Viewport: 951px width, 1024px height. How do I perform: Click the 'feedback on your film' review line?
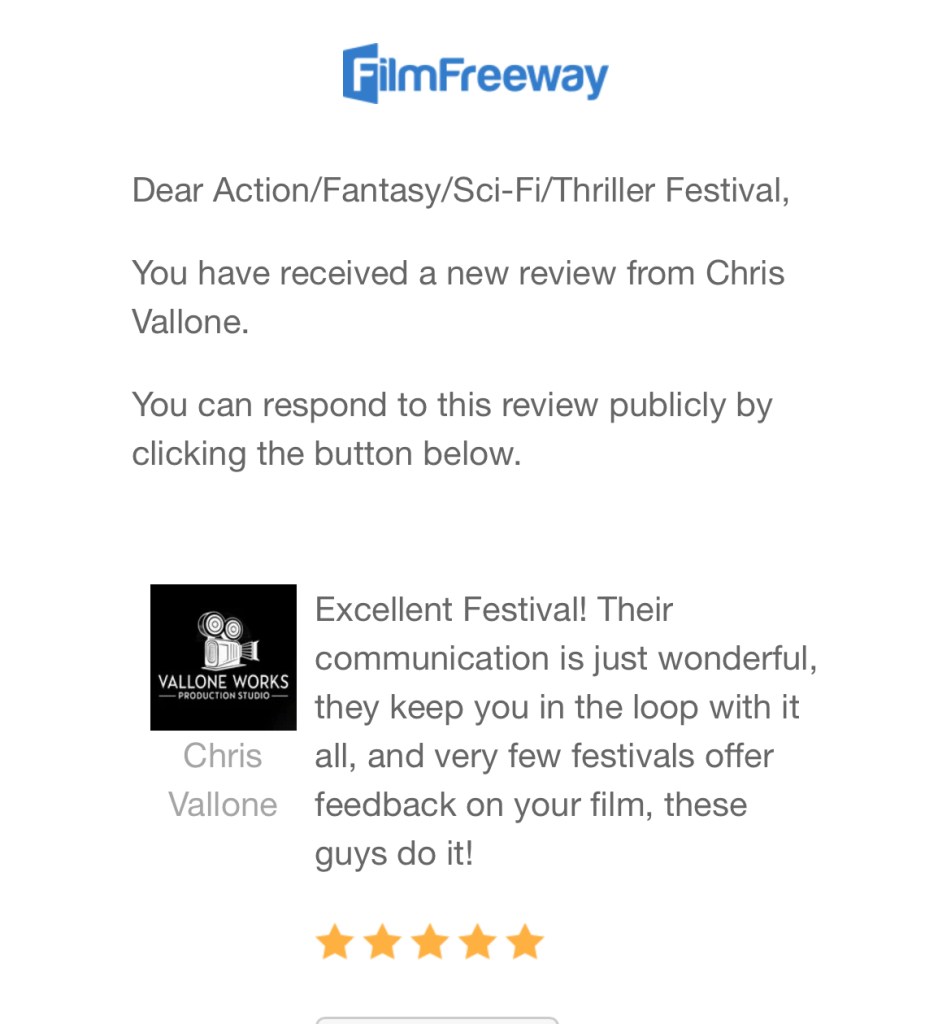[531, 805]
